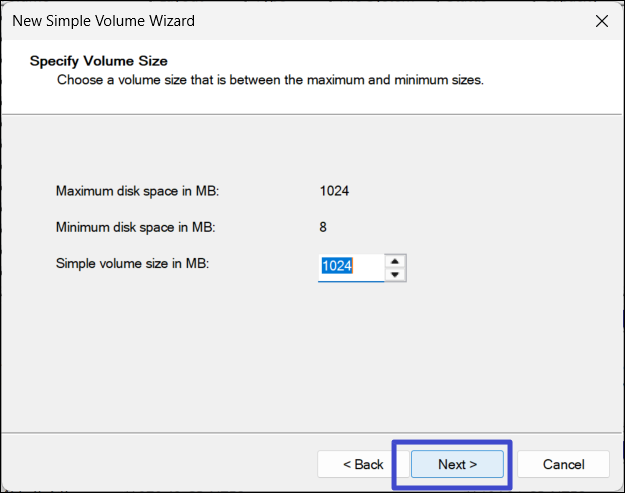Decrease volume size with the down arrow

point(396,274)
